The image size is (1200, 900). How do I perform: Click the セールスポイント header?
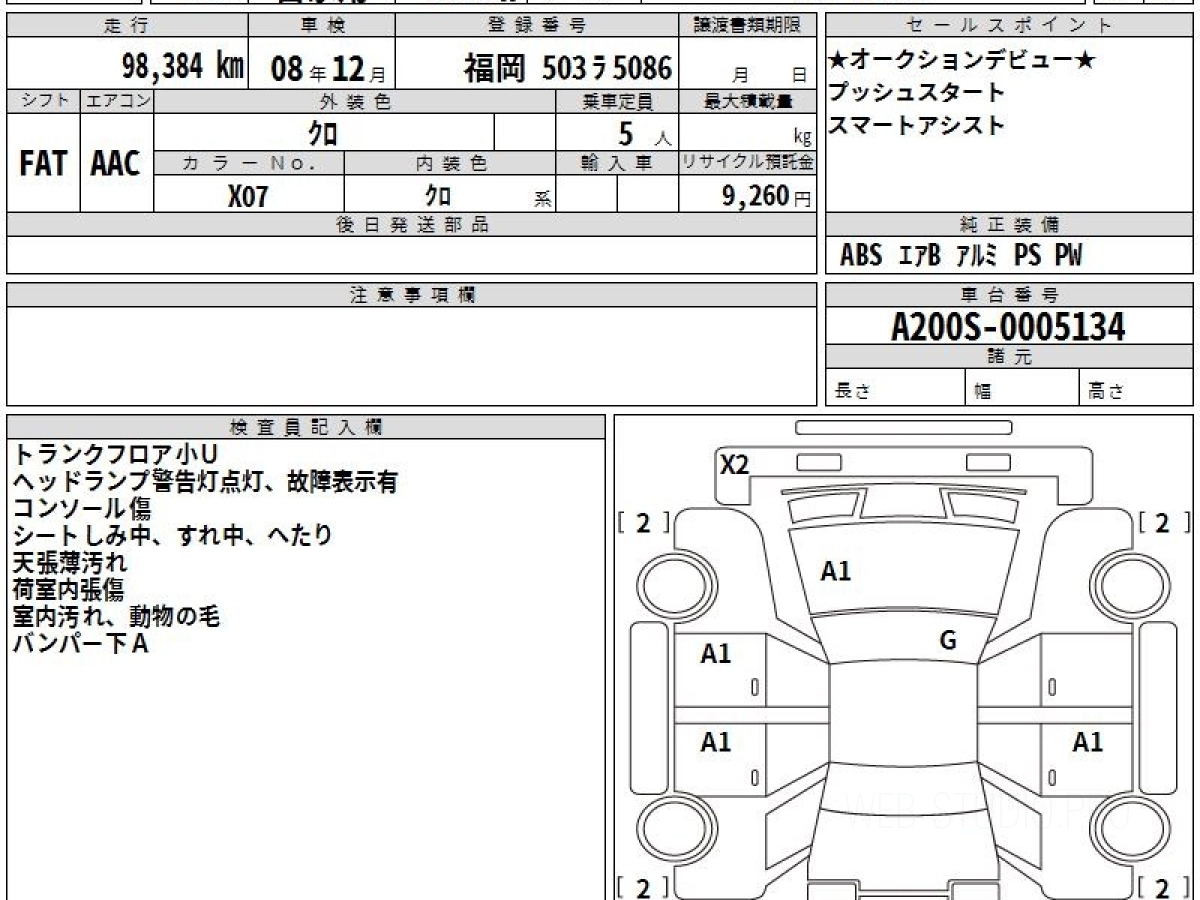[1009, 26]
